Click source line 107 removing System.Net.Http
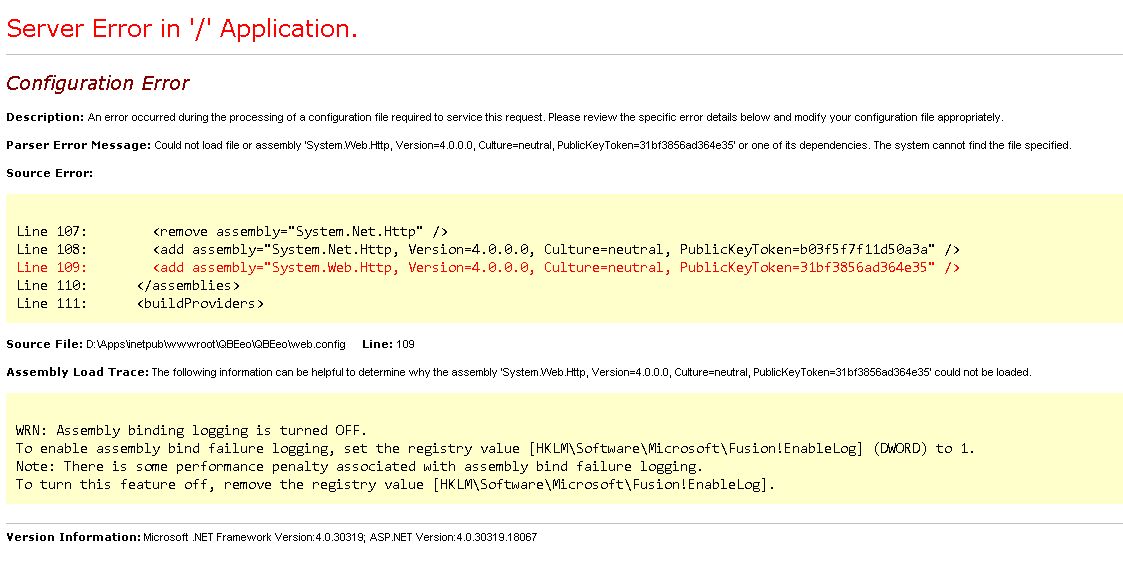1123x575 pixels. pos(232,231)
